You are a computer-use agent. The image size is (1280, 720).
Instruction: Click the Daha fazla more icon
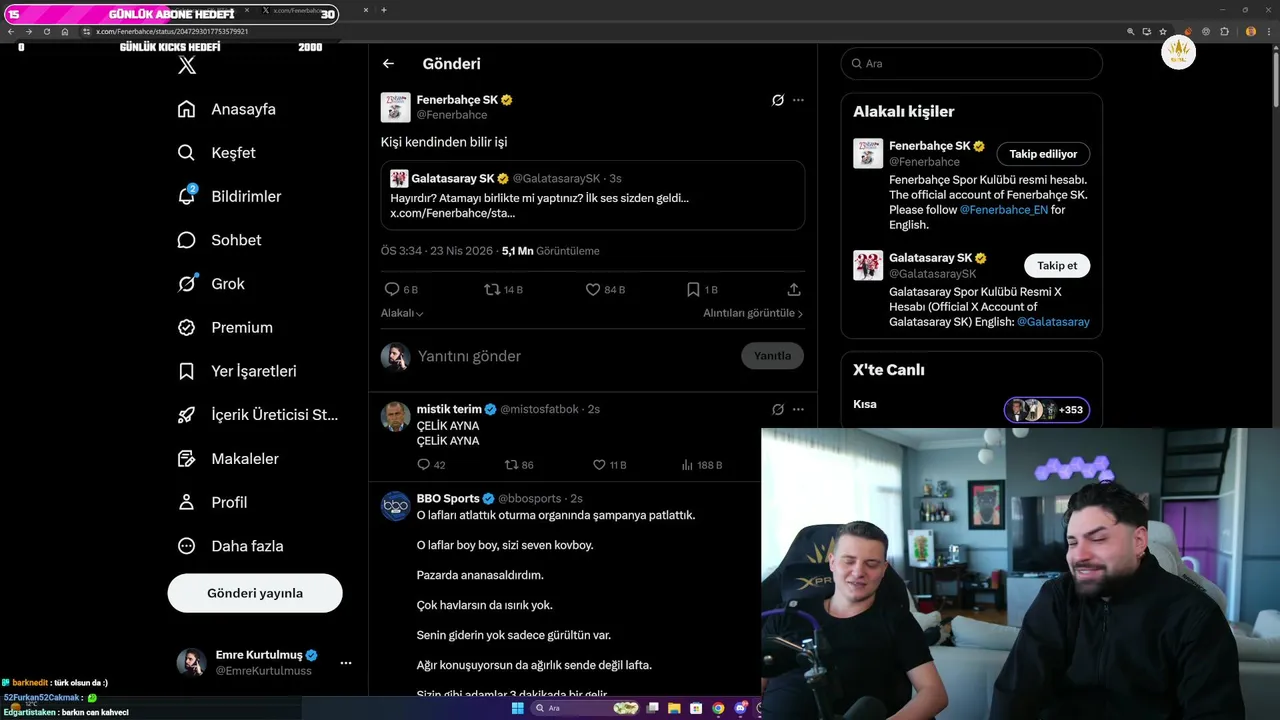[186, 546]
